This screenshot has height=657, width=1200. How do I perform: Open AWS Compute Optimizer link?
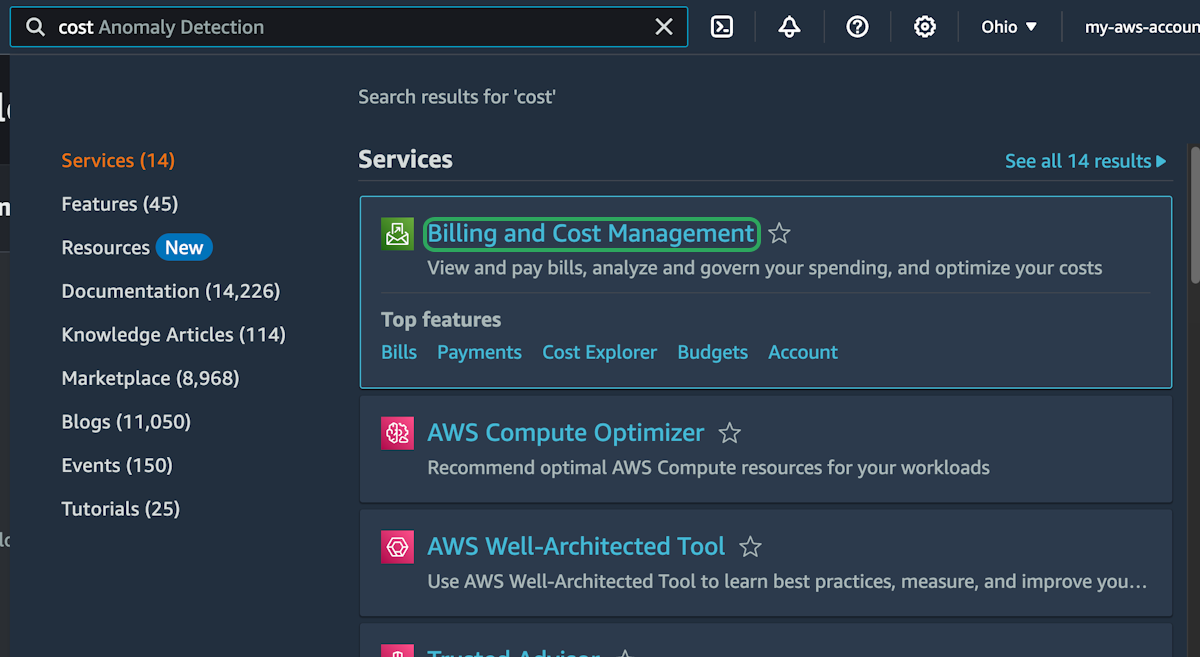pyautogui.click(x=566, y=433)
